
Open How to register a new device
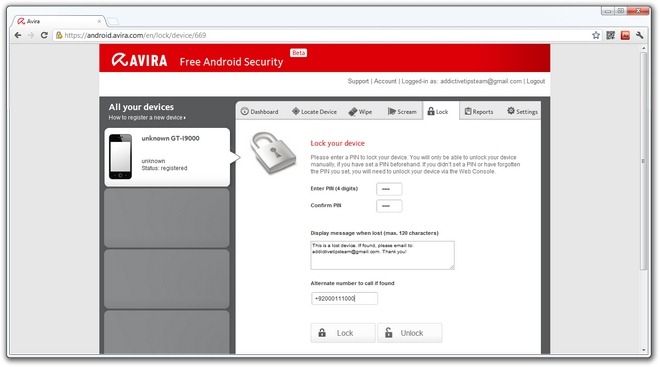pyautogui.click(x=147, y=117)
